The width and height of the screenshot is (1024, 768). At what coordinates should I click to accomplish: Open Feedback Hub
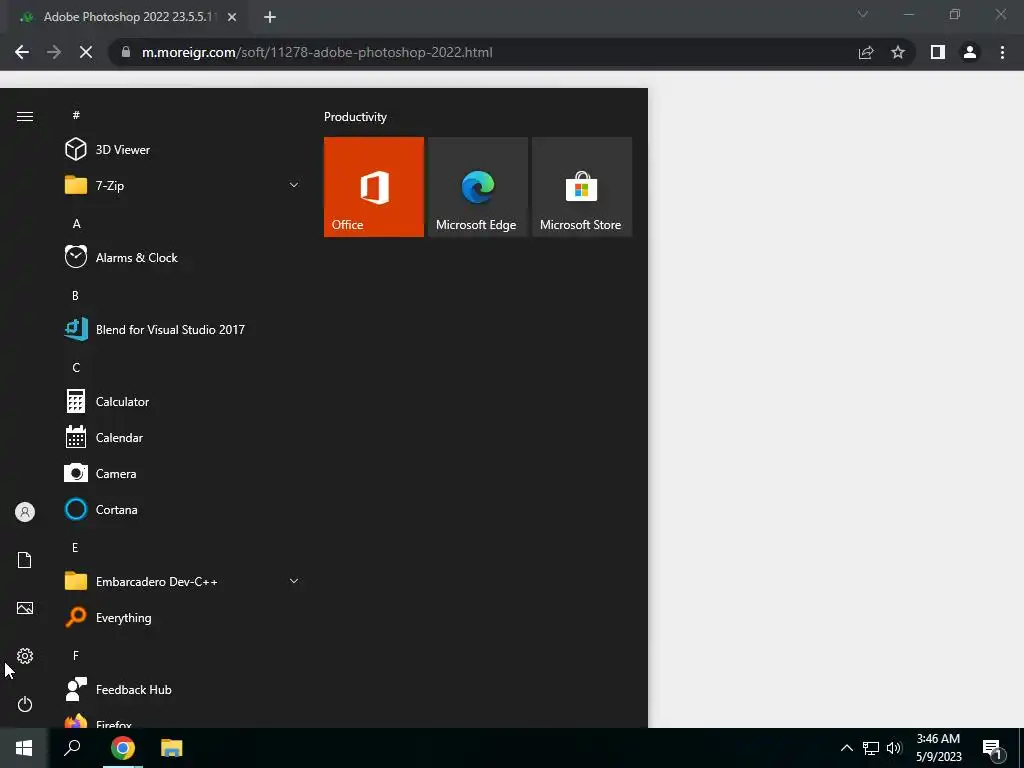tap(183, 690)
